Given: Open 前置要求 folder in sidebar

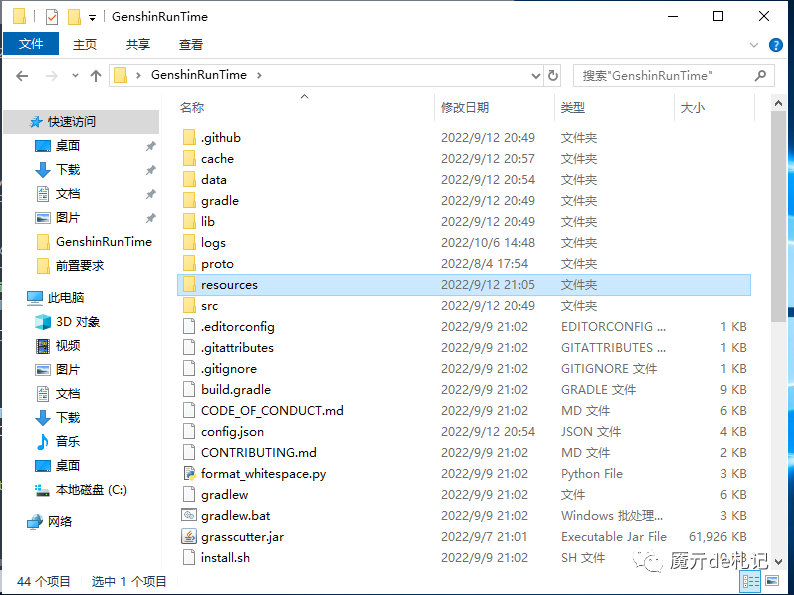Looking at the screenshot, I should pyautogui.click(x=70, y=265).
